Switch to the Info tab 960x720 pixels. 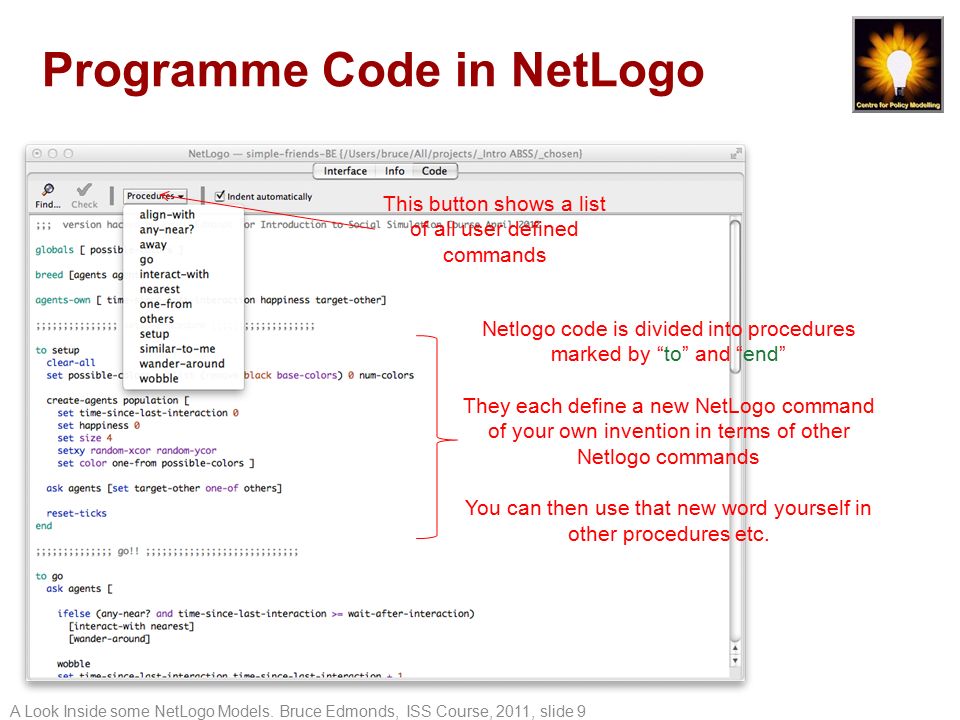tap(394, 171)
